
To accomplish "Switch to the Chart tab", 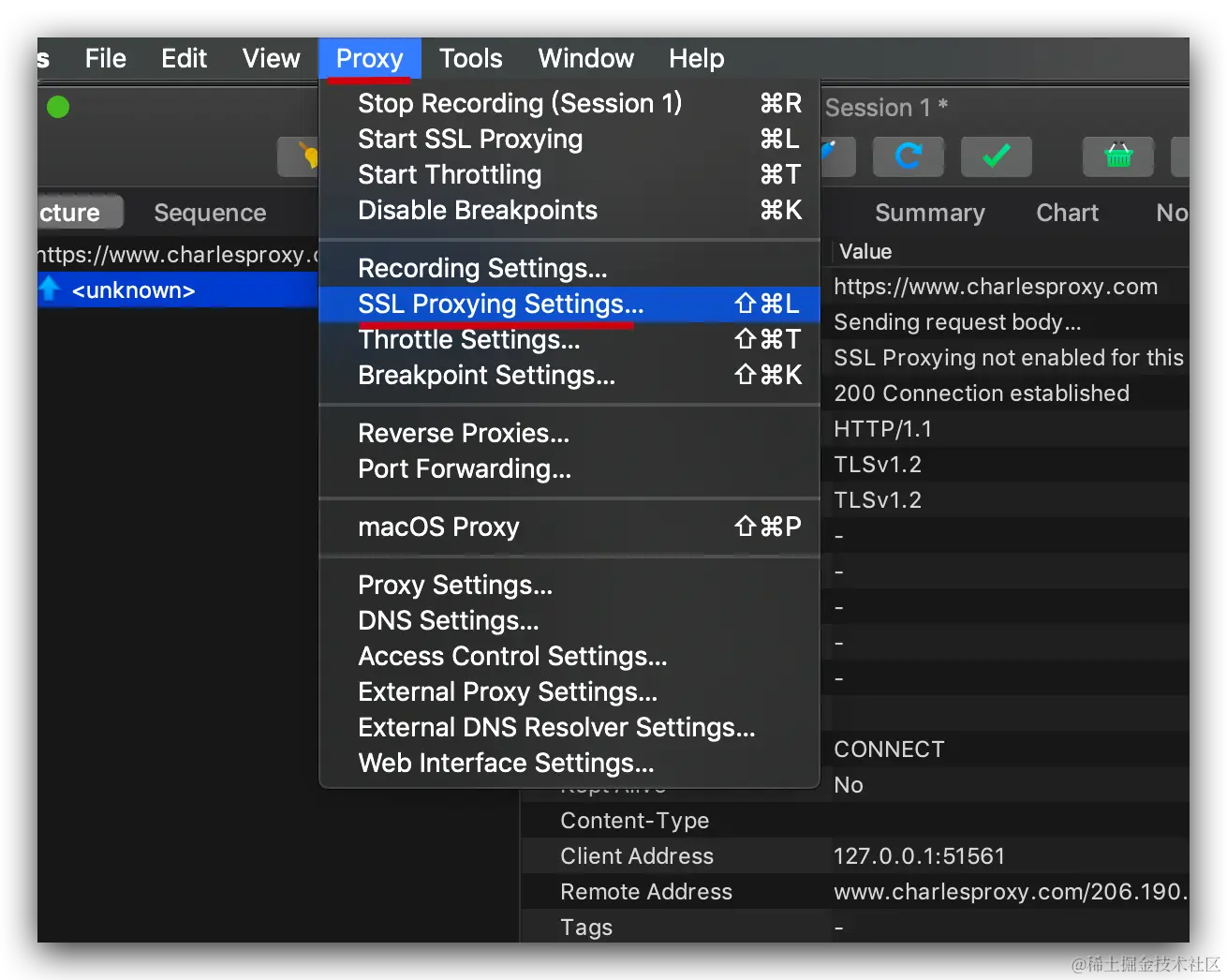I will [1067, 213].
